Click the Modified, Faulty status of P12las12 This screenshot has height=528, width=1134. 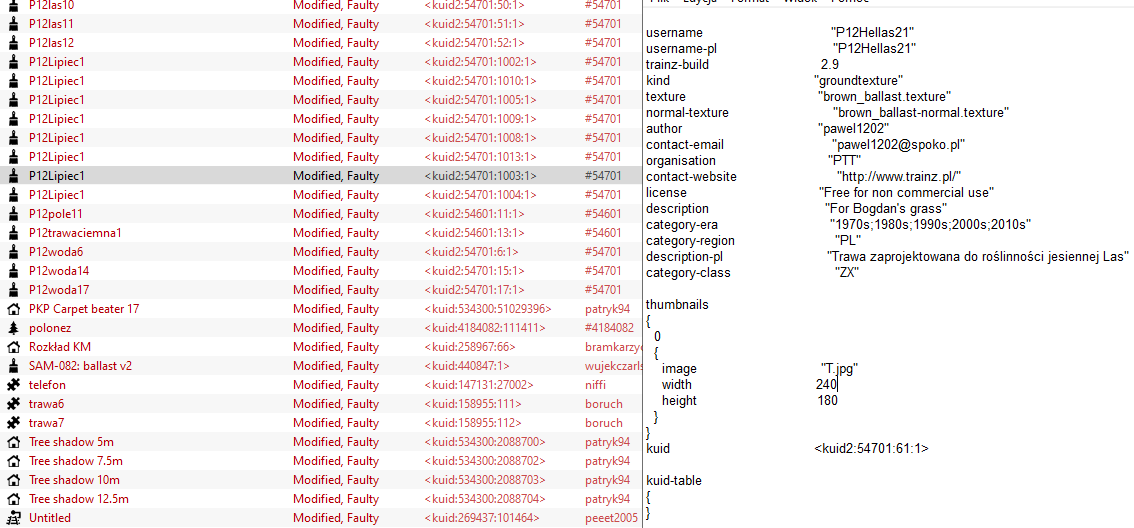click(336, 43)
